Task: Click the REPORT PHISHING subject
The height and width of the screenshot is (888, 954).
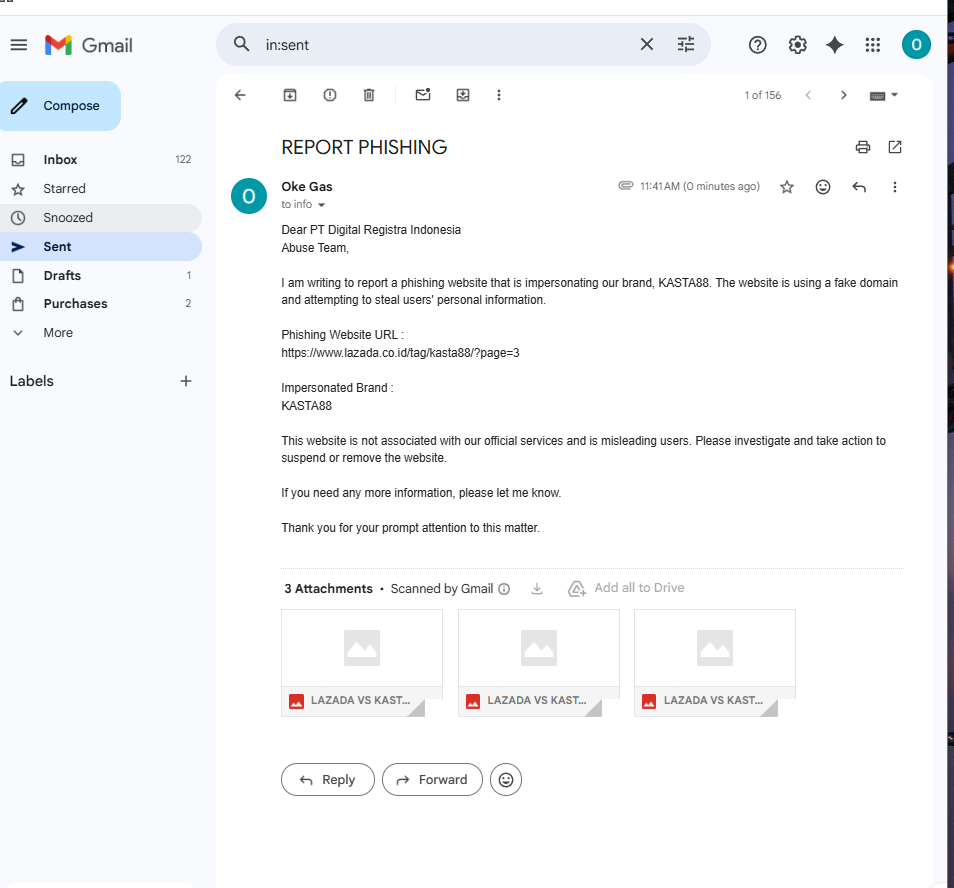Action: click(364, 147)
